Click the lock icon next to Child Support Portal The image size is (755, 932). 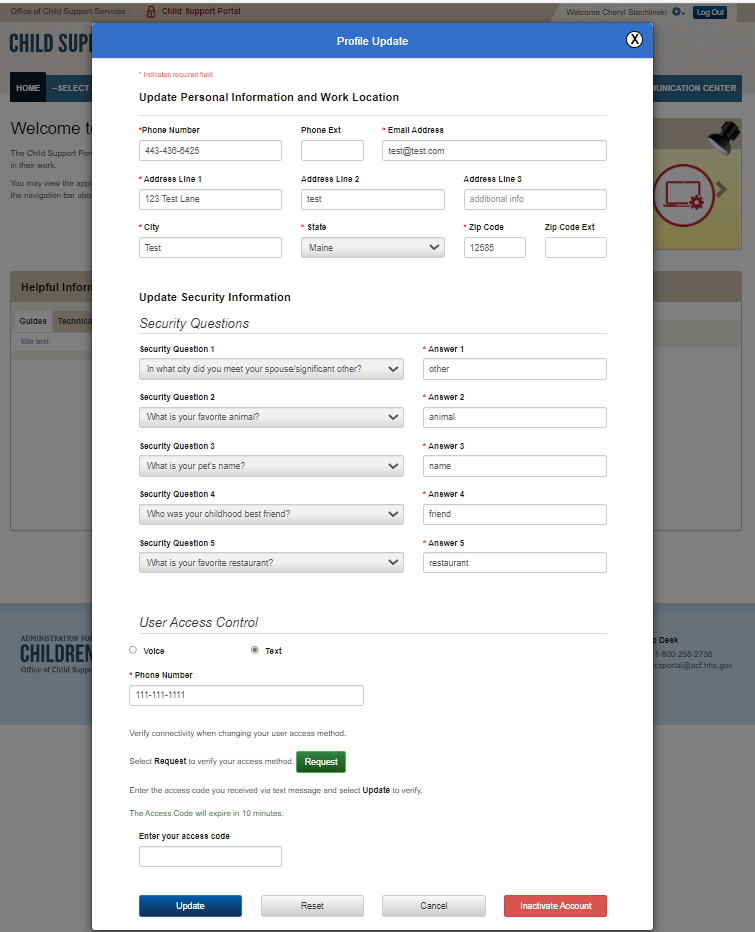tap(151, 12)
